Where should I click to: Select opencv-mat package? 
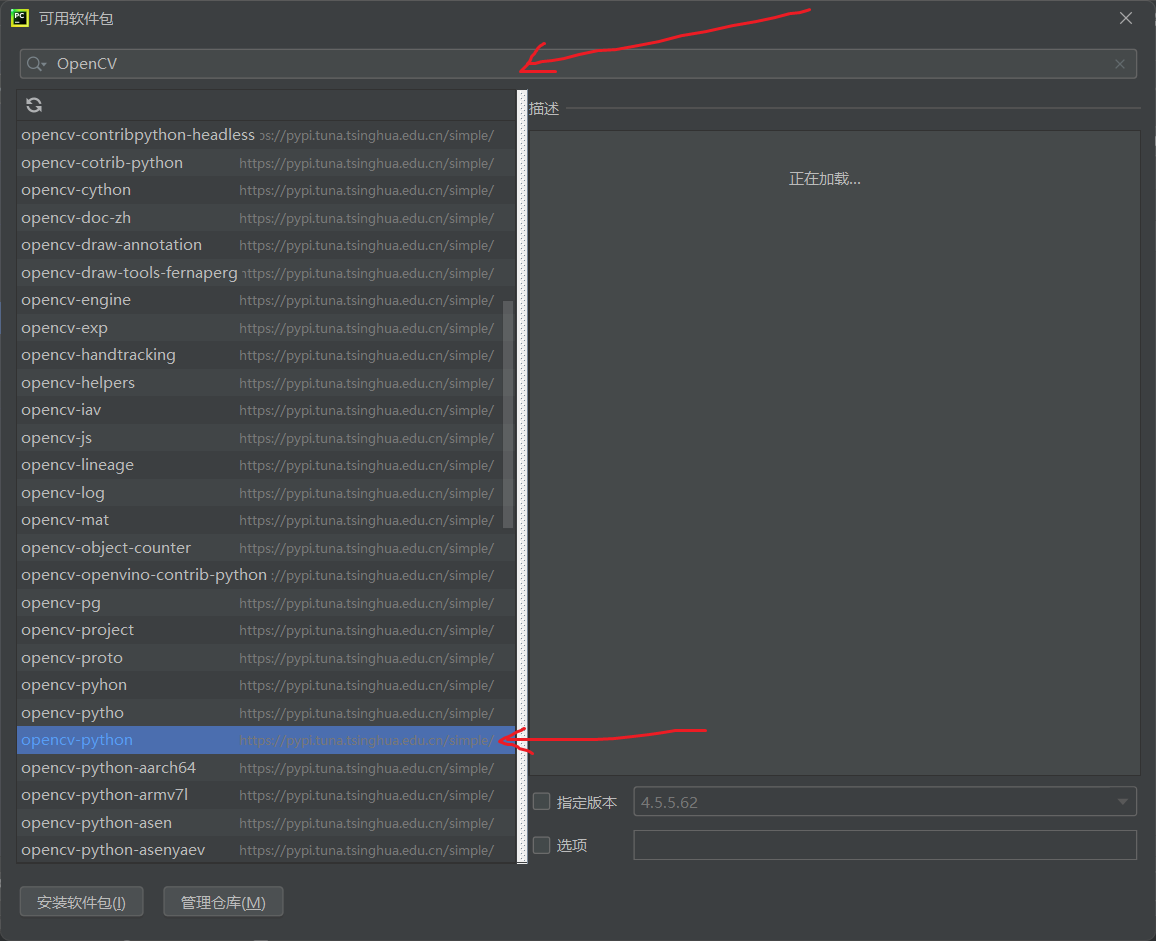[266, 520]
